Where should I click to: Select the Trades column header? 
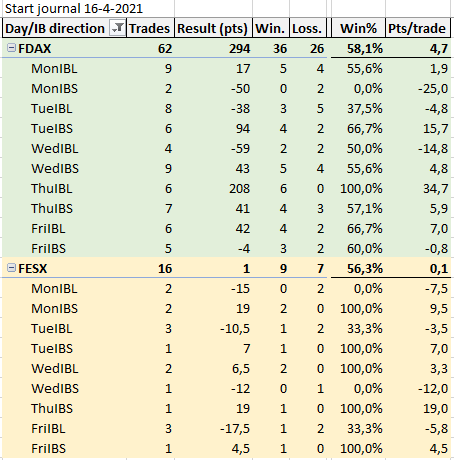(x=150, y=28)
